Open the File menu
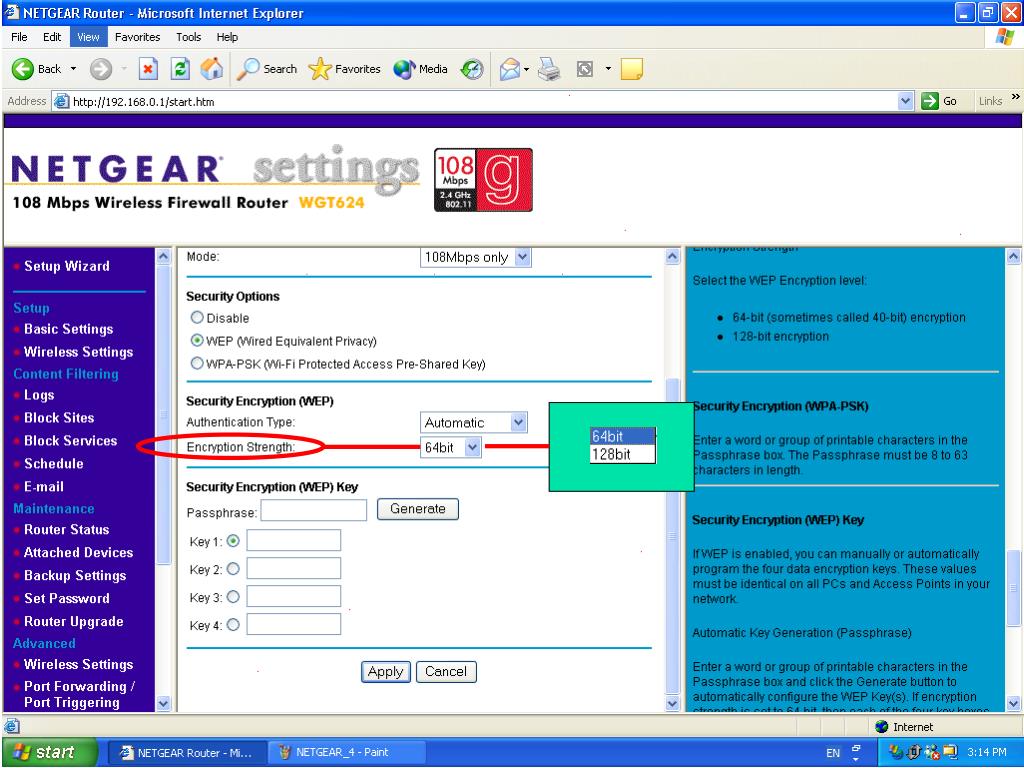Viewport: 1024px width, 768px height. 19,37
